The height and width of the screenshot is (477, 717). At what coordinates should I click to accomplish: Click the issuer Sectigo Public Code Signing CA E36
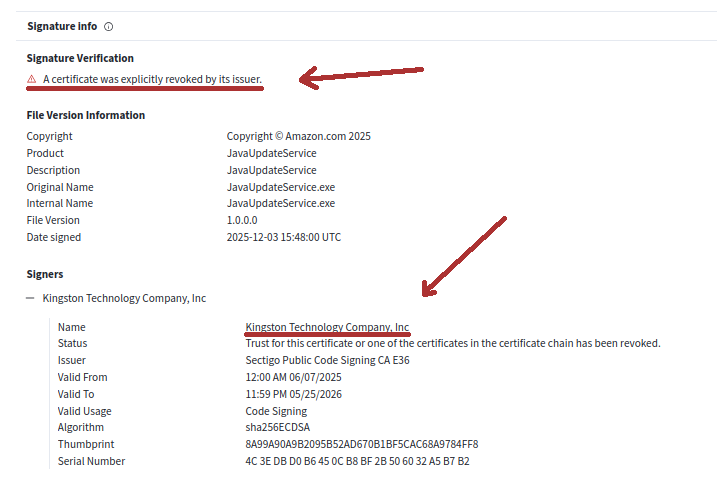[x=327, y=360]
